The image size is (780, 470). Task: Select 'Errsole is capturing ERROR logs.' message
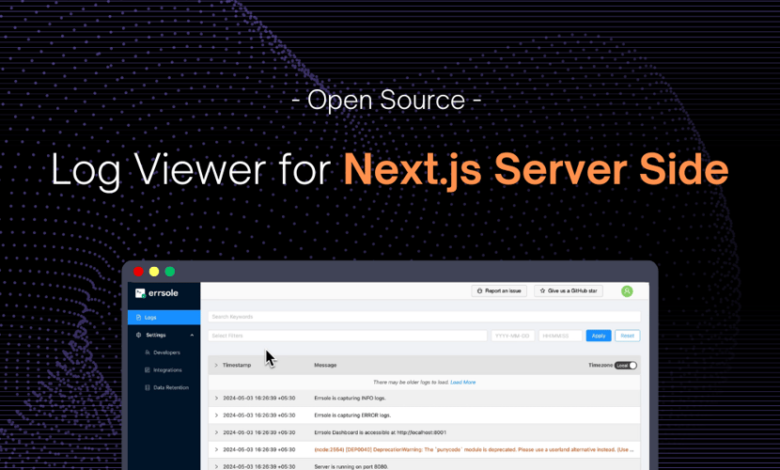pyautogui.click(x=352, y=415)
